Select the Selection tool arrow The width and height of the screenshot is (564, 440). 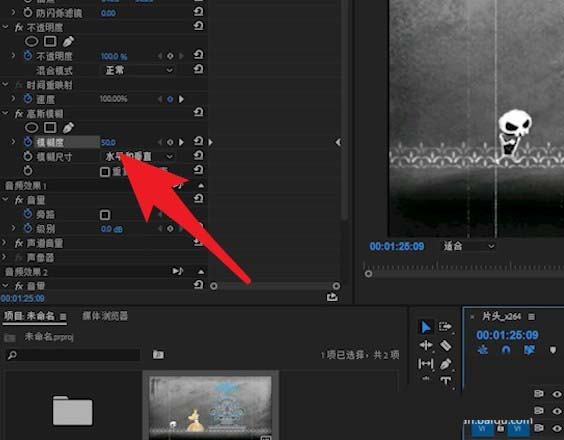[x=426, y=327]
